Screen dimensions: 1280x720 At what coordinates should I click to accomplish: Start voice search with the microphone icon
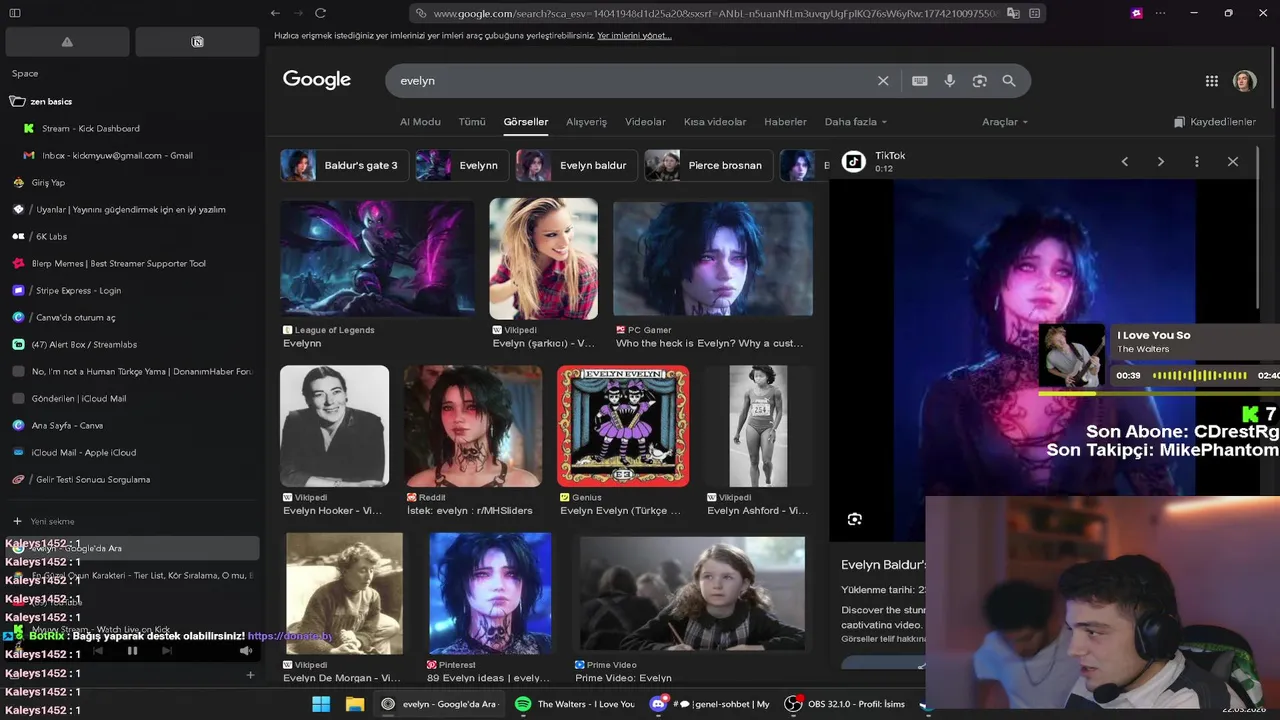[950, 81]
